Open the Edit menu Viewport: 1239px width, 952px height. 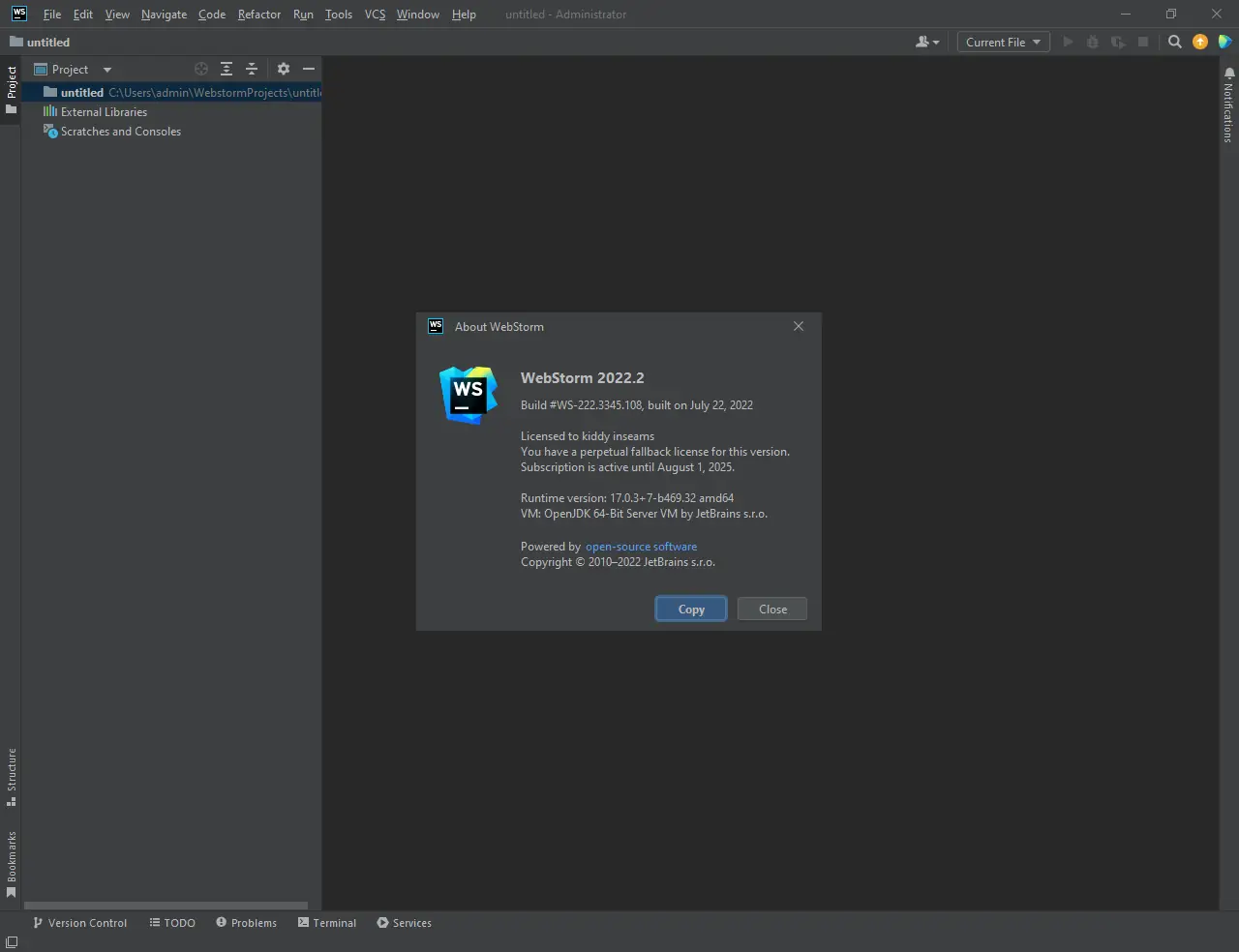[x=83, y=15]
